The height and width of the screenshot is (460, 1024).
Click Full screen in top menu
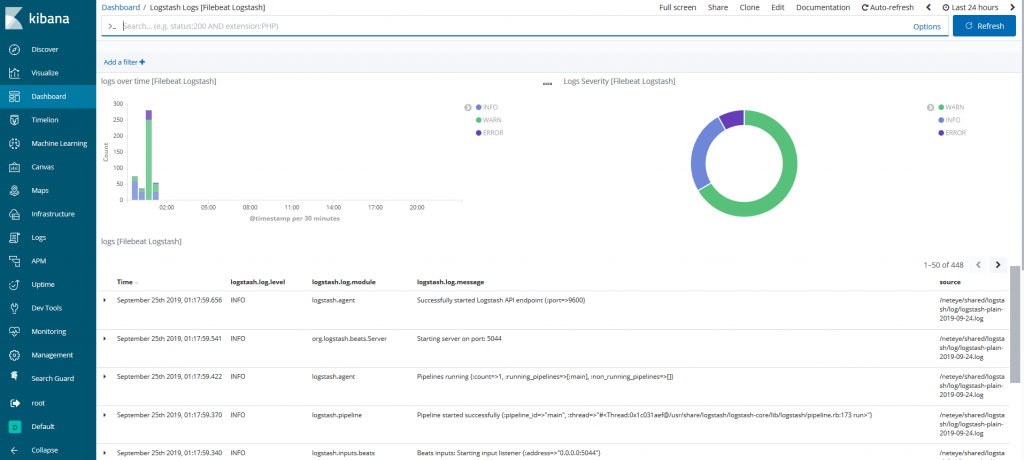(x=677, y=7)
